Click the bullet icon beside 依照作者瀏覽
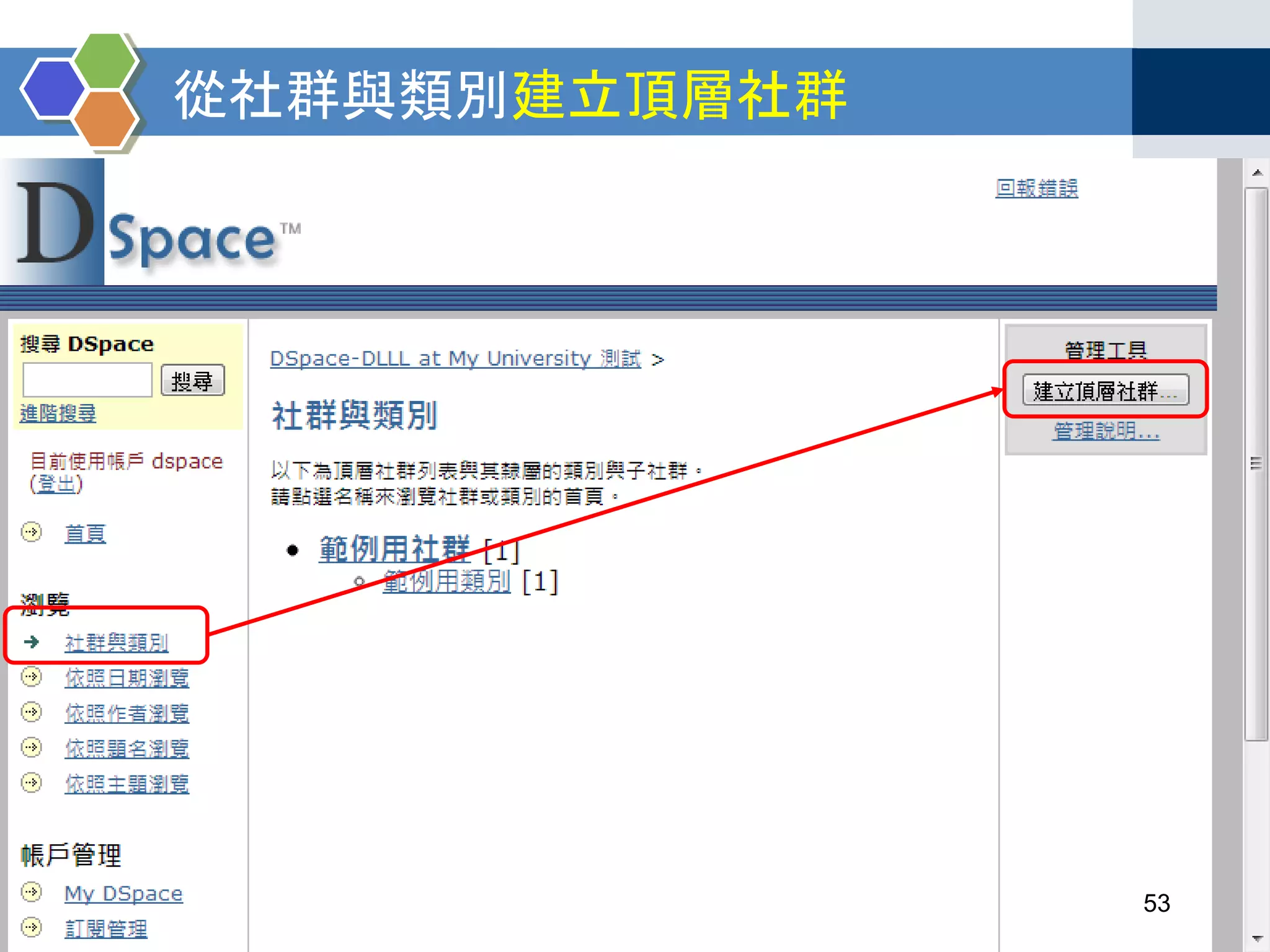This screenshot has height=952, width=1270. (32, 712)
